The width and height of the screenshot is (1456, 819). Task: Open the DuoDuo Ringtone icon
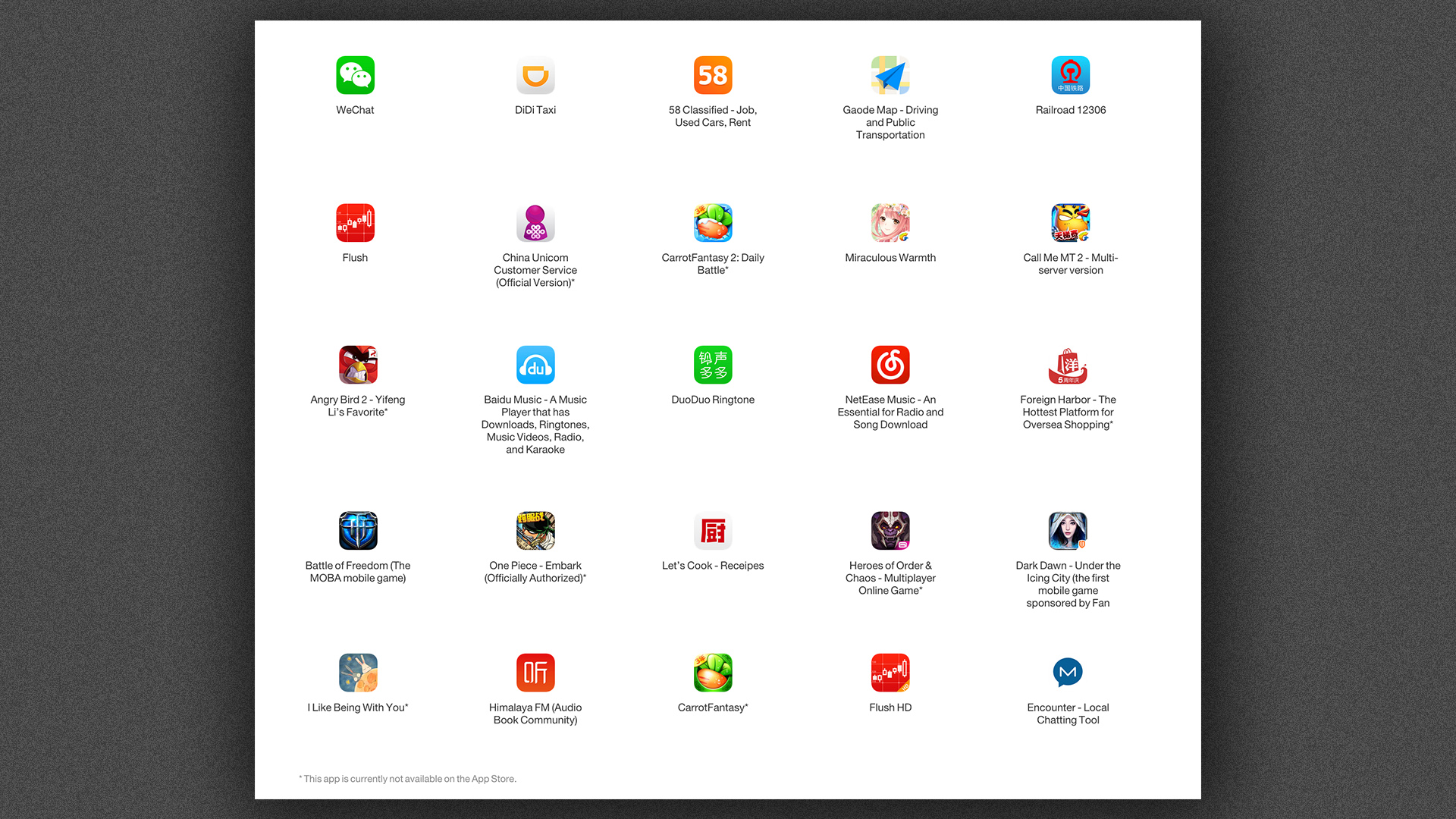(x=712, y=365)
